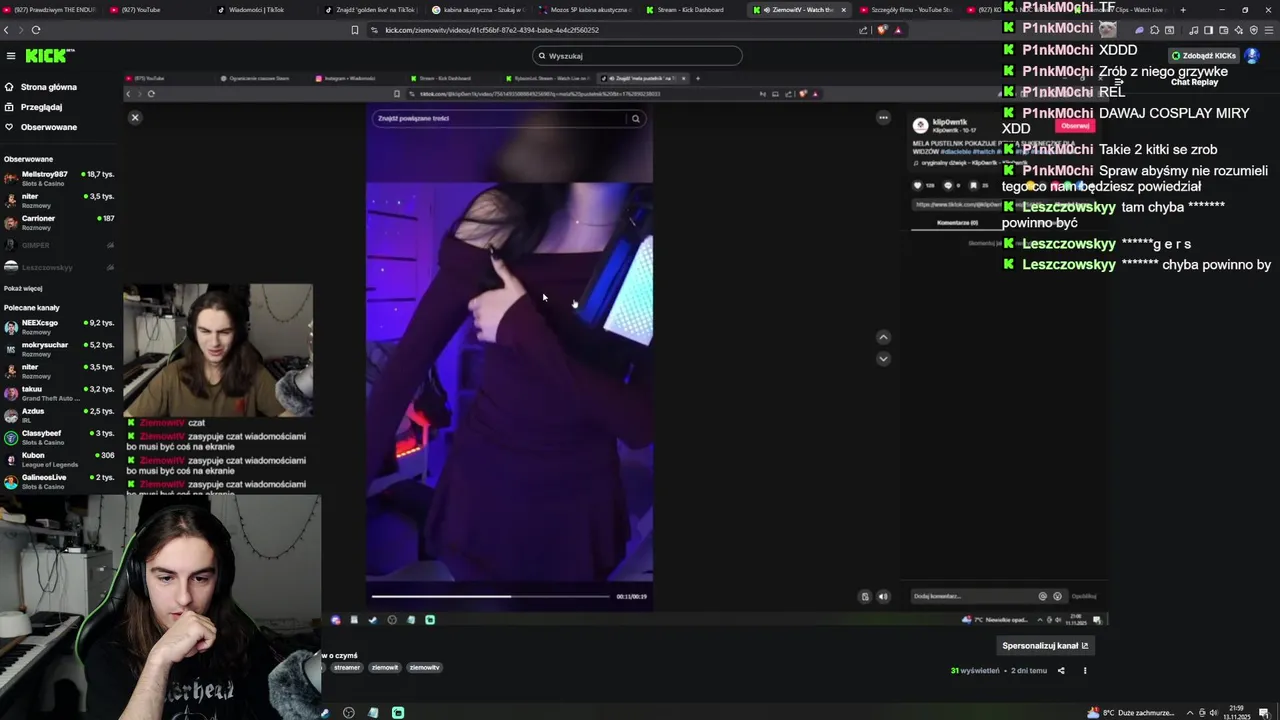This screenshot has height=720, width=1280.
Task: Open takuu recommended channel
Action: (x=58, y=393)
